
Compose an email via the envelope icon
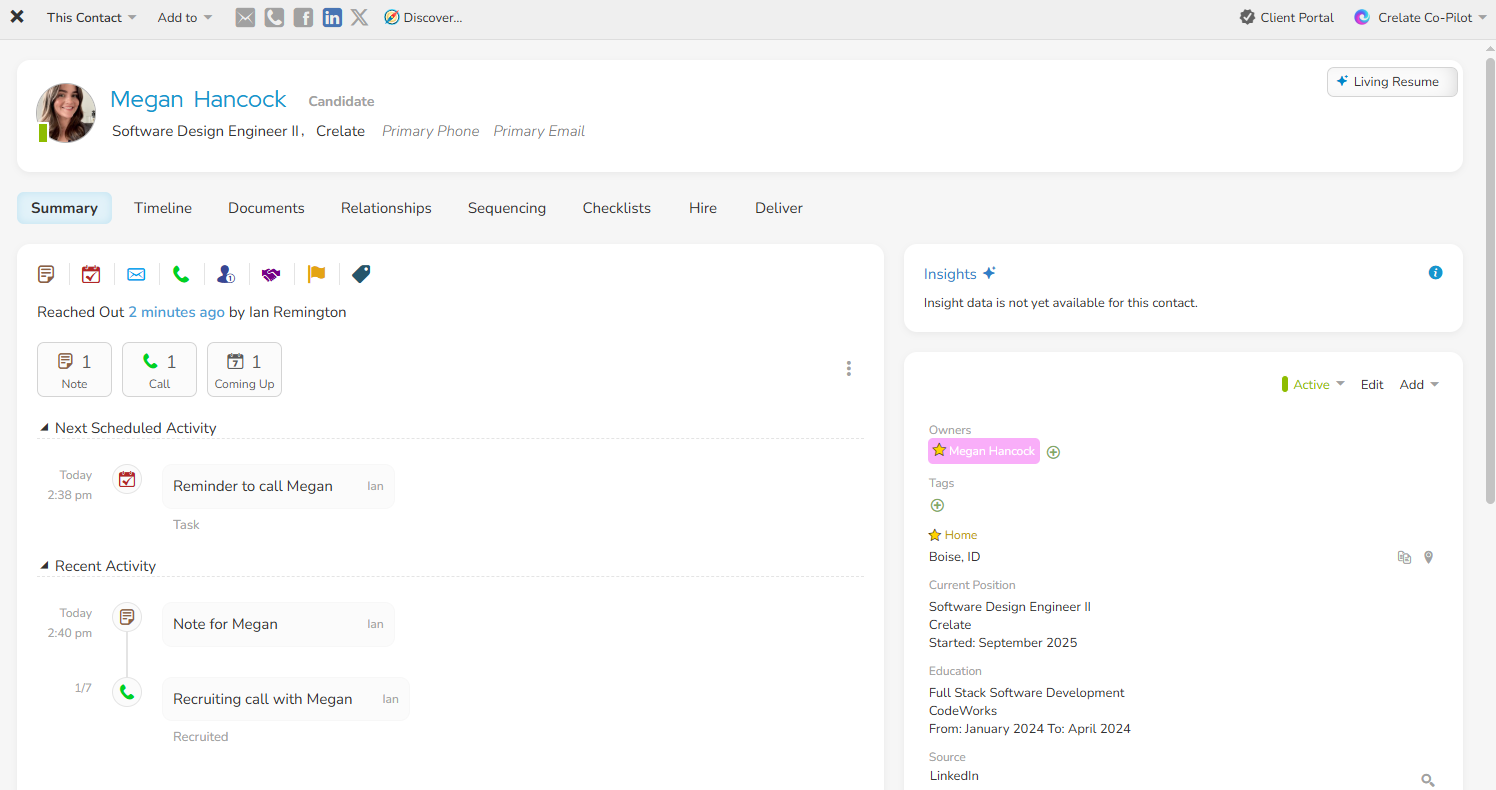[136, 273]
